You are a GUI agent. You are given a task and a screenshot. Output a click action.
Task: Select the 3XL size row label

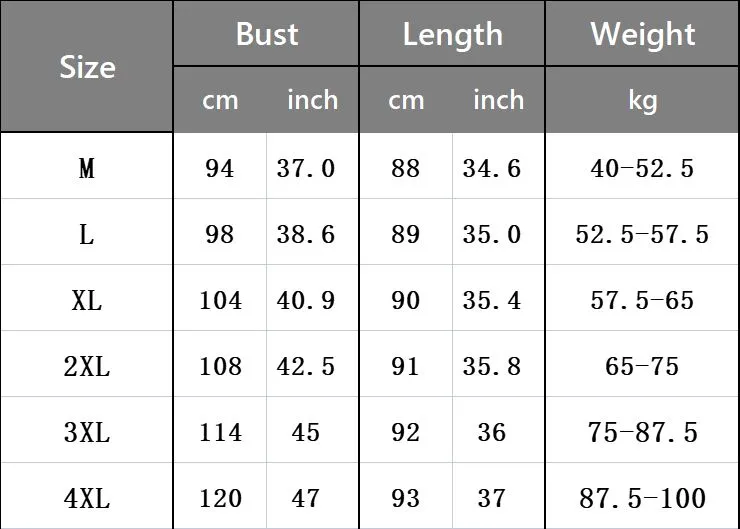tap(87, 432)
